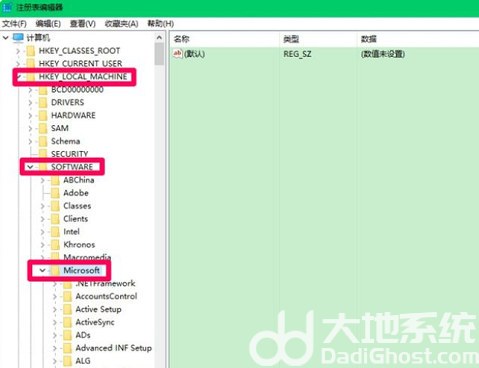Click the Classes folder icon

[x=55, y=206]
